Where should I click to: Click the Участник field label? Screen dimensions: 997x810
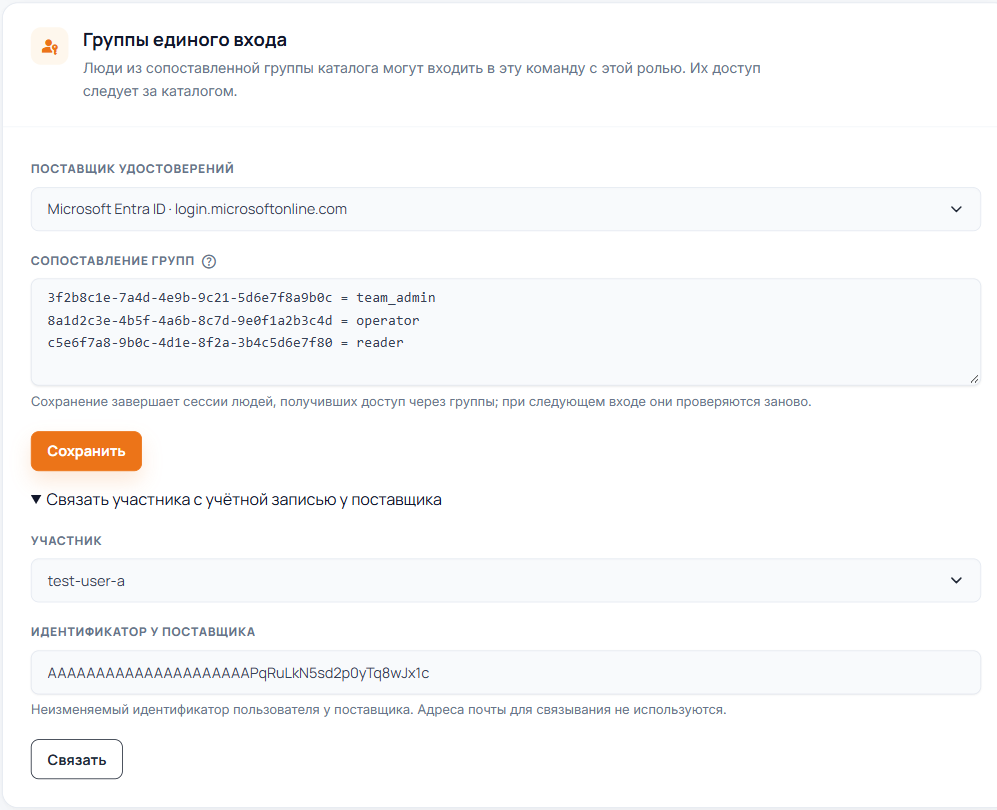tap(66, 540)
